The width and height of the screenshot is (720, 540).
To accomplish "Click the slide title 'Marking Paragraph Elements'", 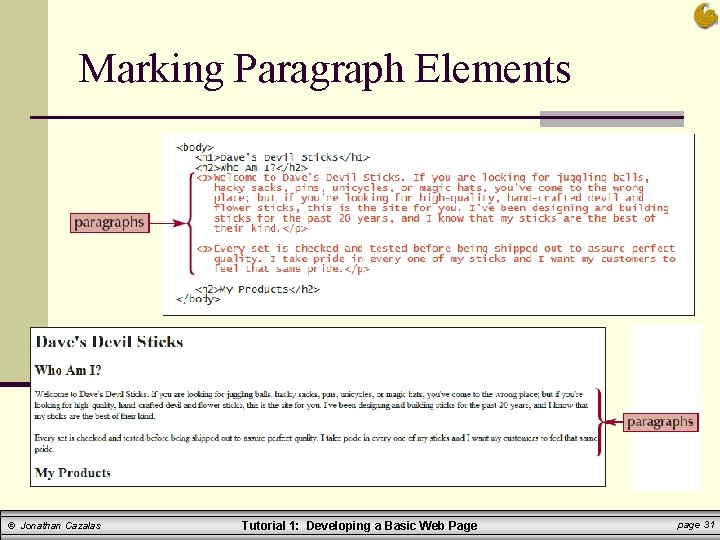I will pos(324,69).
